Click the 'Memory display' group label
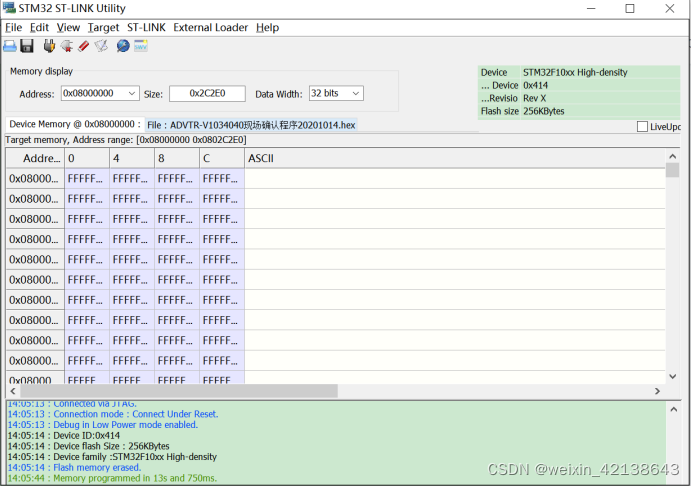This screenshot has height=486, width=694. coord(41,71)
